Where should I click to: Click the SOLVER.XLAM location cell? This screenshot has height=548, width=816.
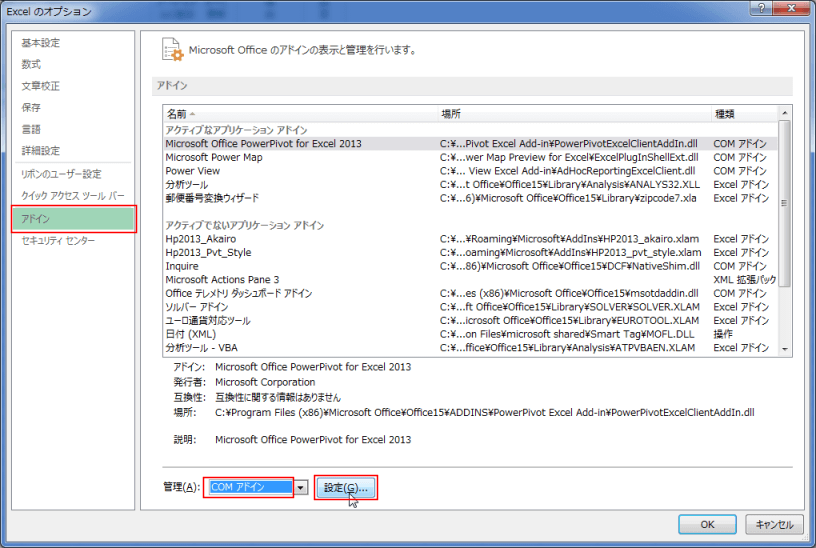pos(569,307)
